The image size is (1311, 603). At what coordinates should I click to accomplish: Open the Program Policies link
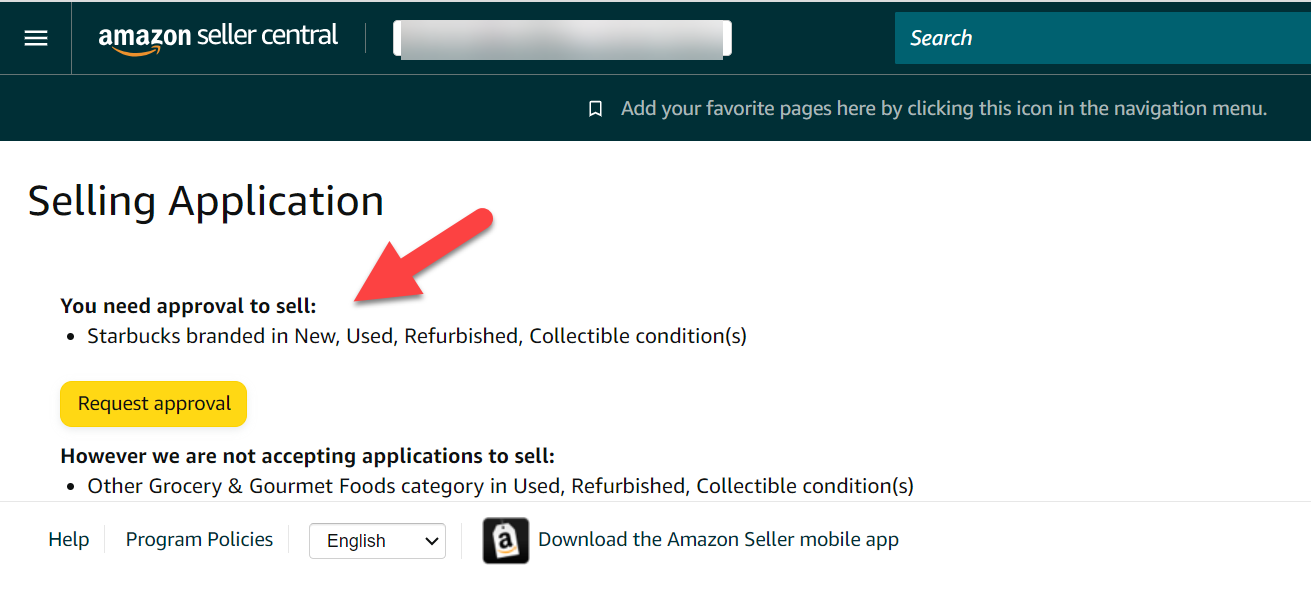199,539
